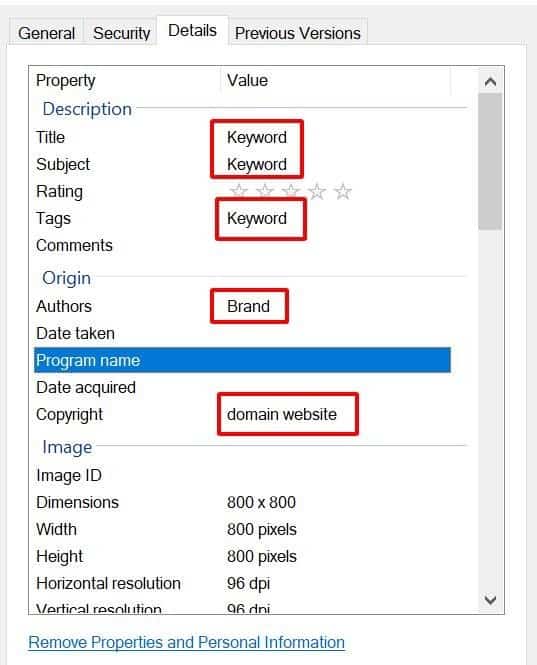
Task: Click the fifth rating star
Action: (x=343, y=192)
